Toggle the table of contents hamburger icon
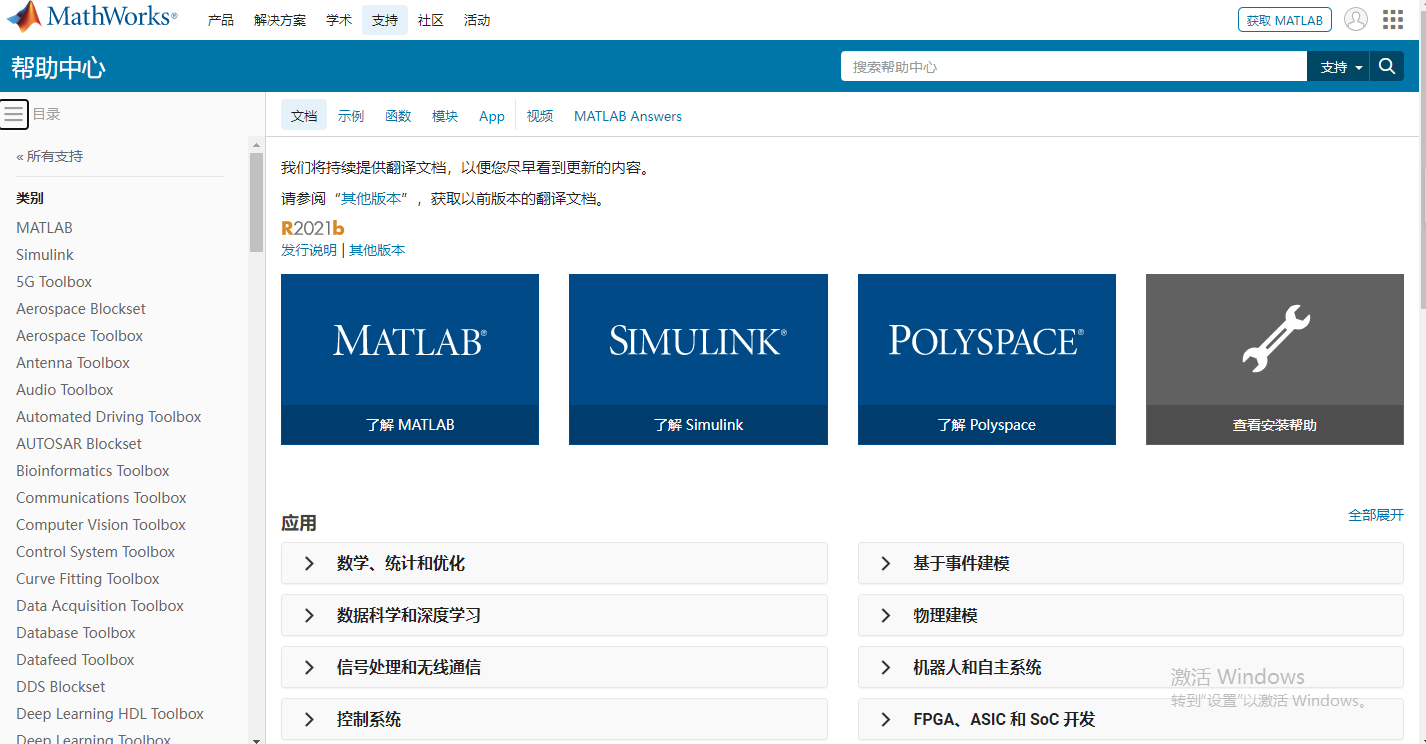Viewport: 1426px width, 744px height. click(14, 114)
